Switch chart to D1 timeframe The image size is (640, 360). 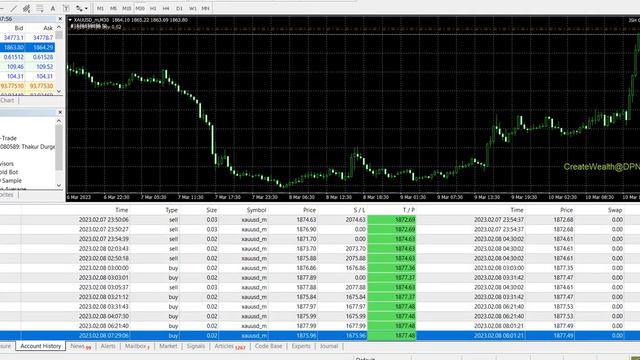[179, 8]
